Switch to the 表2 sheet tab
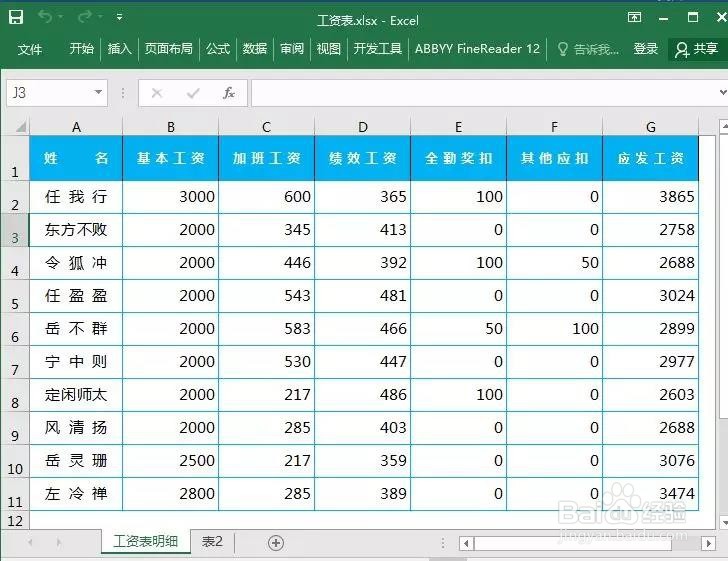Screen dimensions: 728x561 click(212, 541)
